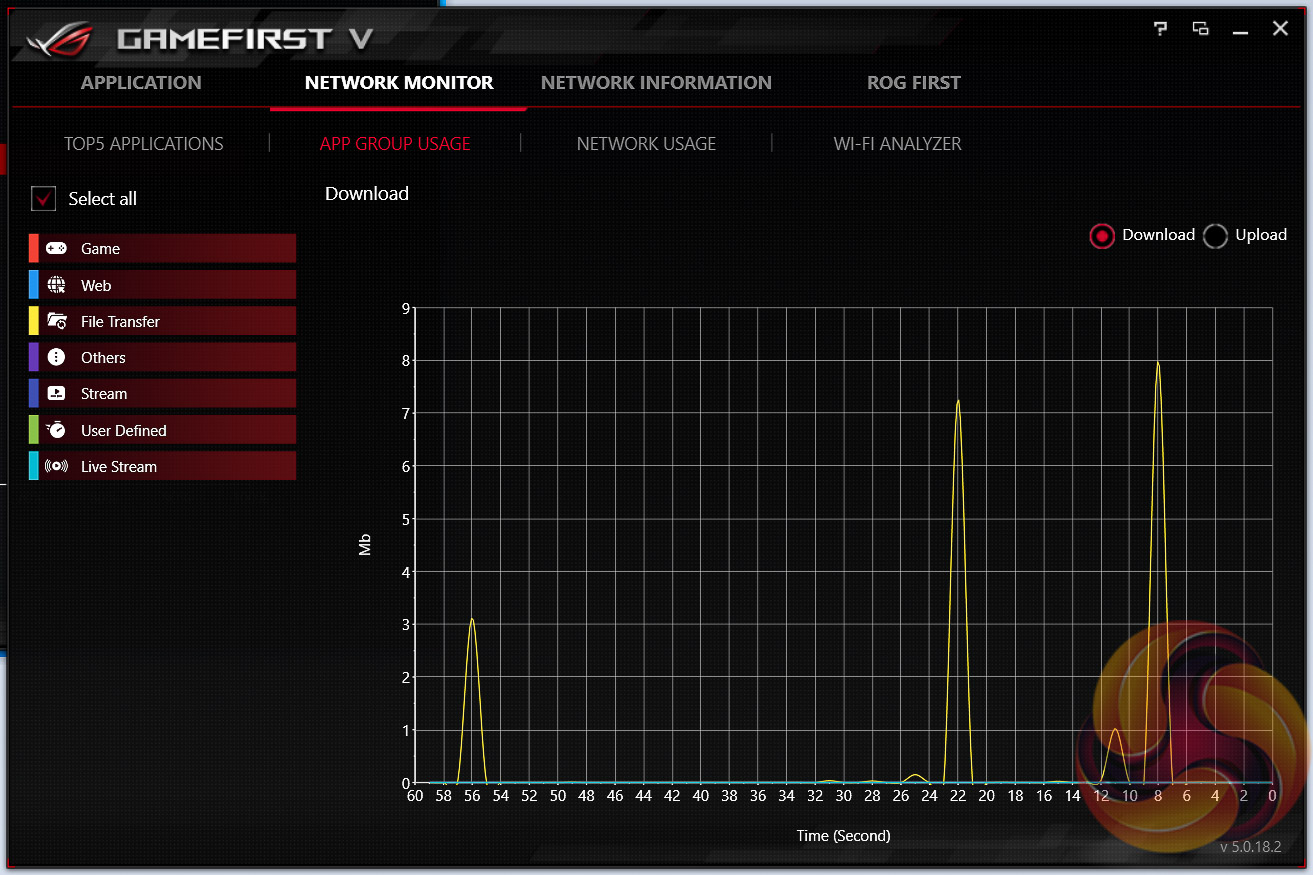Select the Upload radio button
1313x875 pixels.
pos(1215,236)
